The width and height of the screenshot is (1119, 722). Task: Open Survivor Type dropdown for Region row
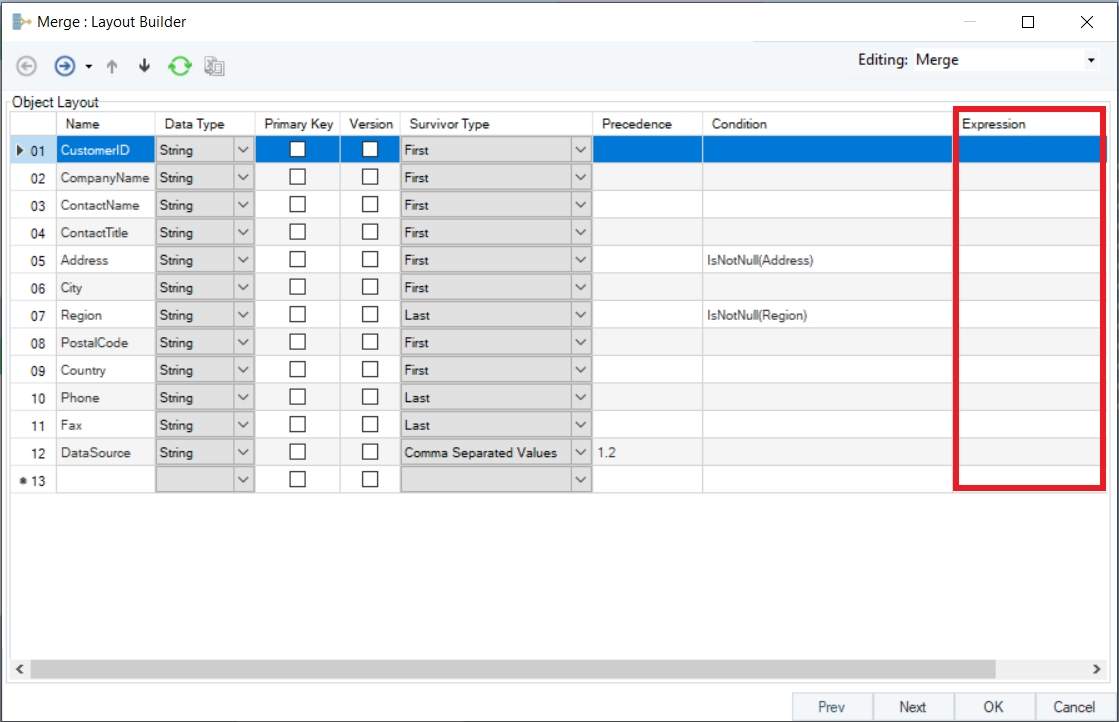[x=581, y=315]
